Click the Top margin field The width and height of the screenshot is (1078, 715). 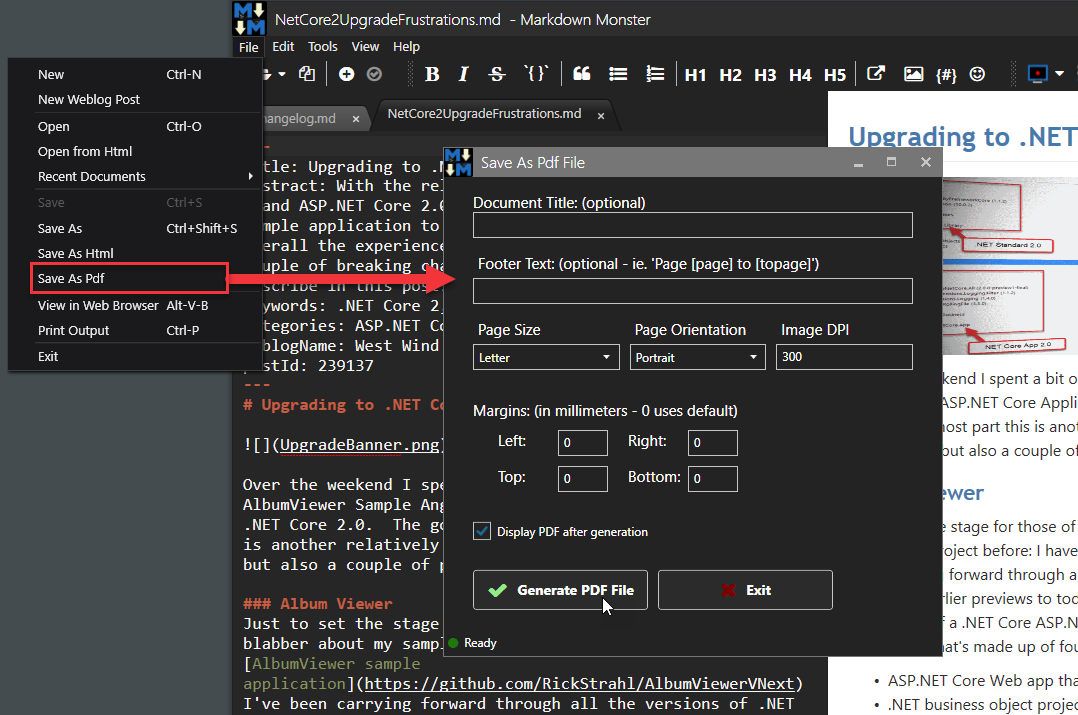point(582,478)
